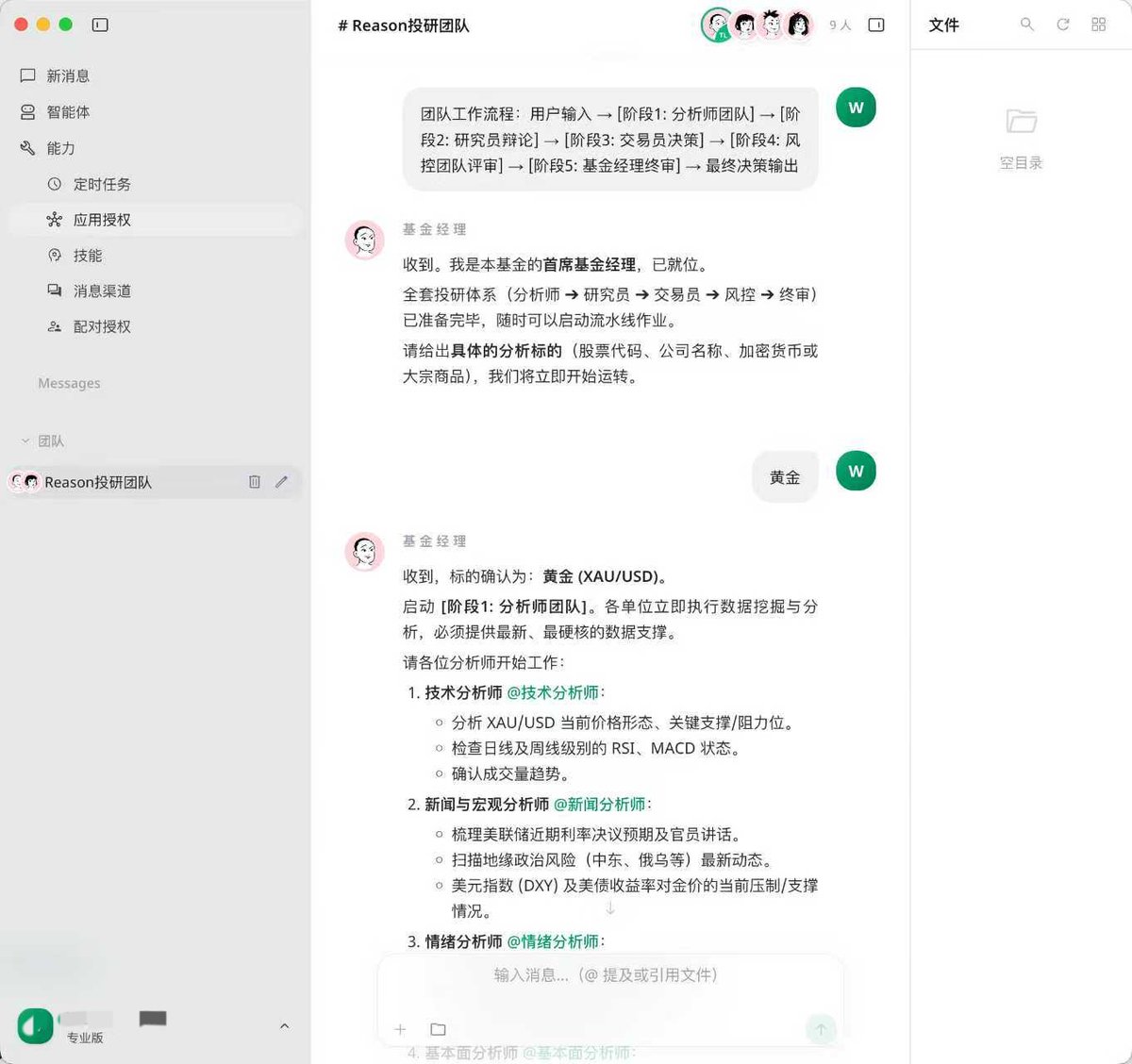Screen dimensions: 1132x1064
Task: Click trash icon to delete Reason投研团队
Action: click(254, 482)
